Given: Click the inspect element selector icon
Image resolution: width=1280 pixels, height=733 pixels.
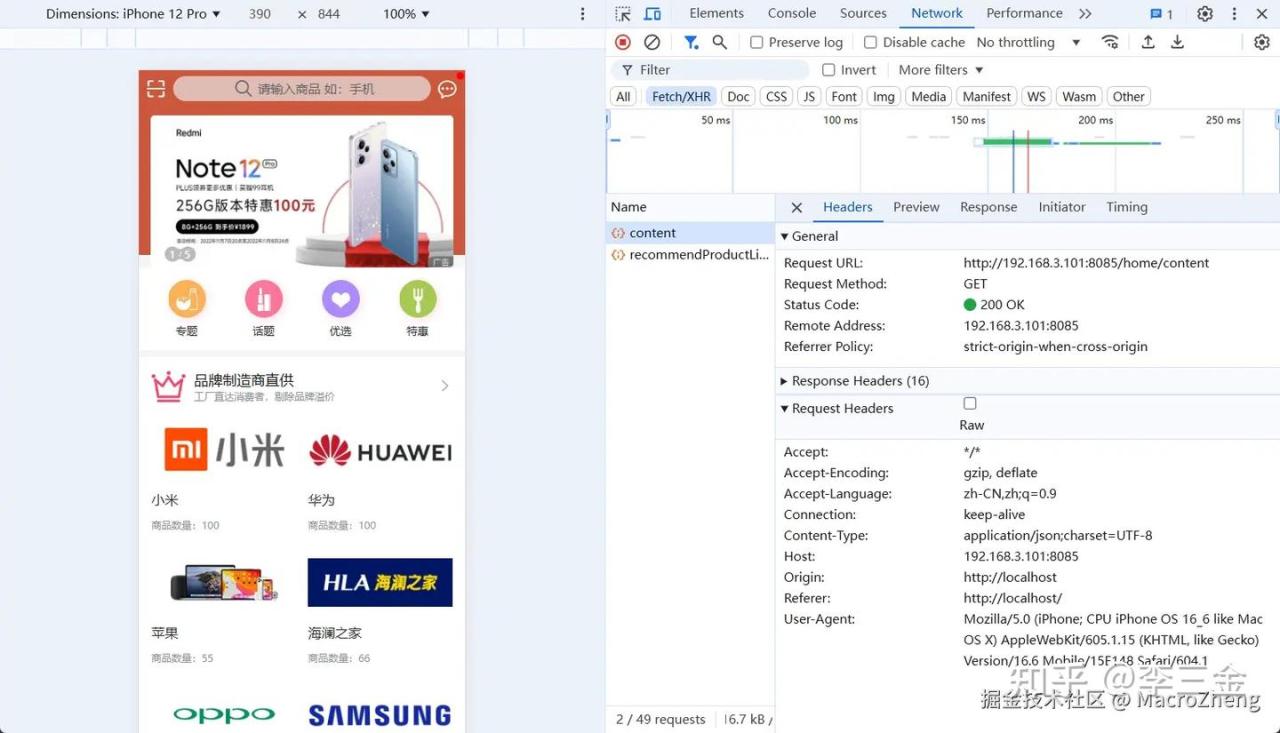Looking at the screenshot, I should point(623,14).
